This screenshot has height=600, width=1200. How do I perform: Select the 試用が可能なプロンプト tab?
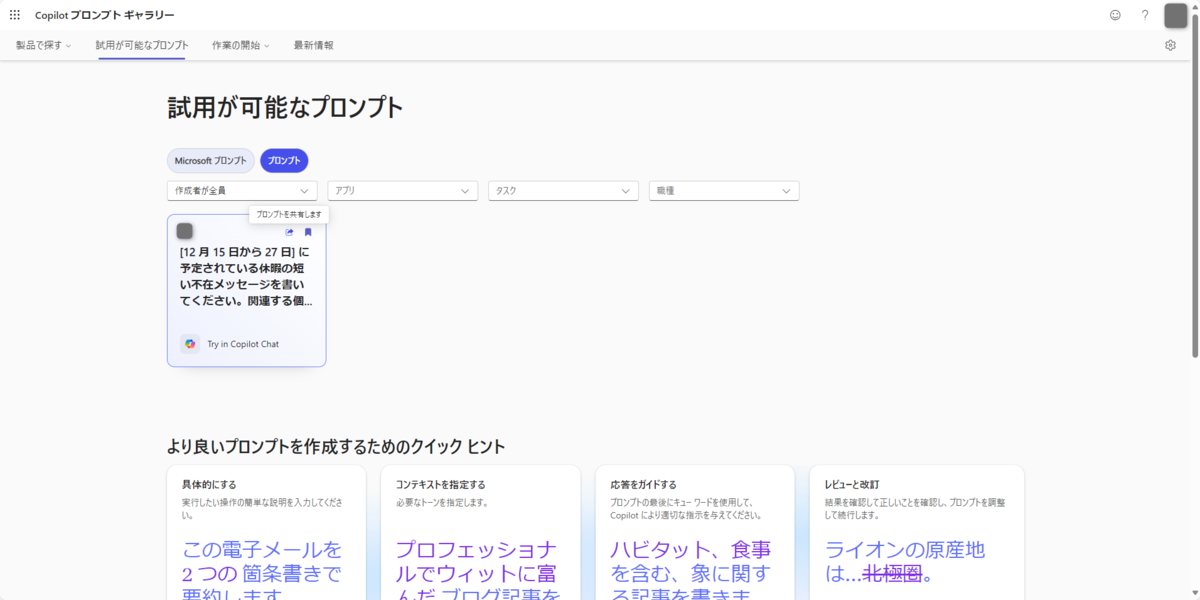[x=142, y=45]
